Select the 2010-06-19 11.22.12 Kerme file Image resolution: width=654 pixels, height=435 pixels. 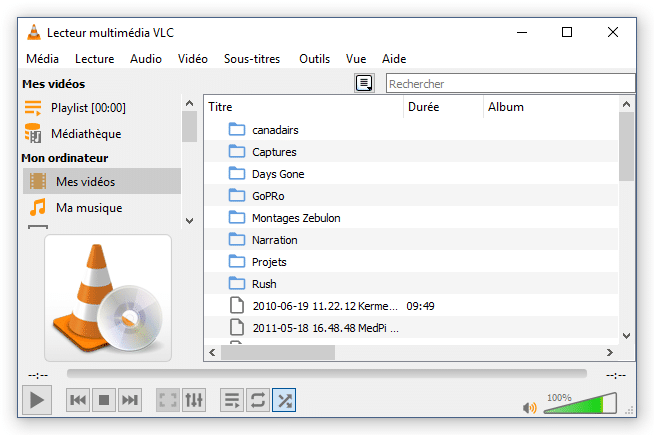pos(411,306)
